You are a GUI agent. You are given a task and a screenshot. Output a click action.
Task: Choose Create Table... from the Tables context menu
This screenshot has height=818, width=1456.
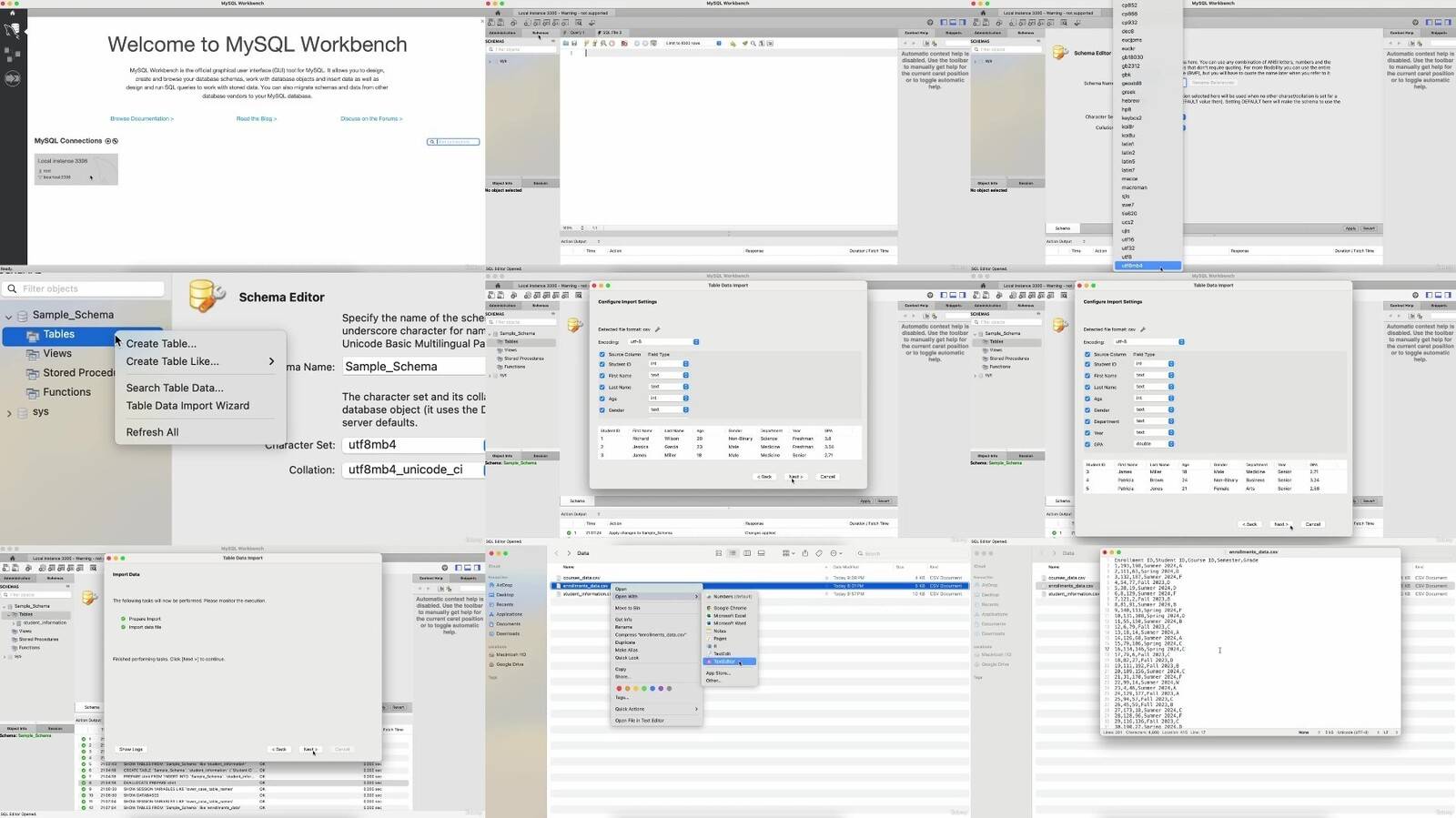161,344
